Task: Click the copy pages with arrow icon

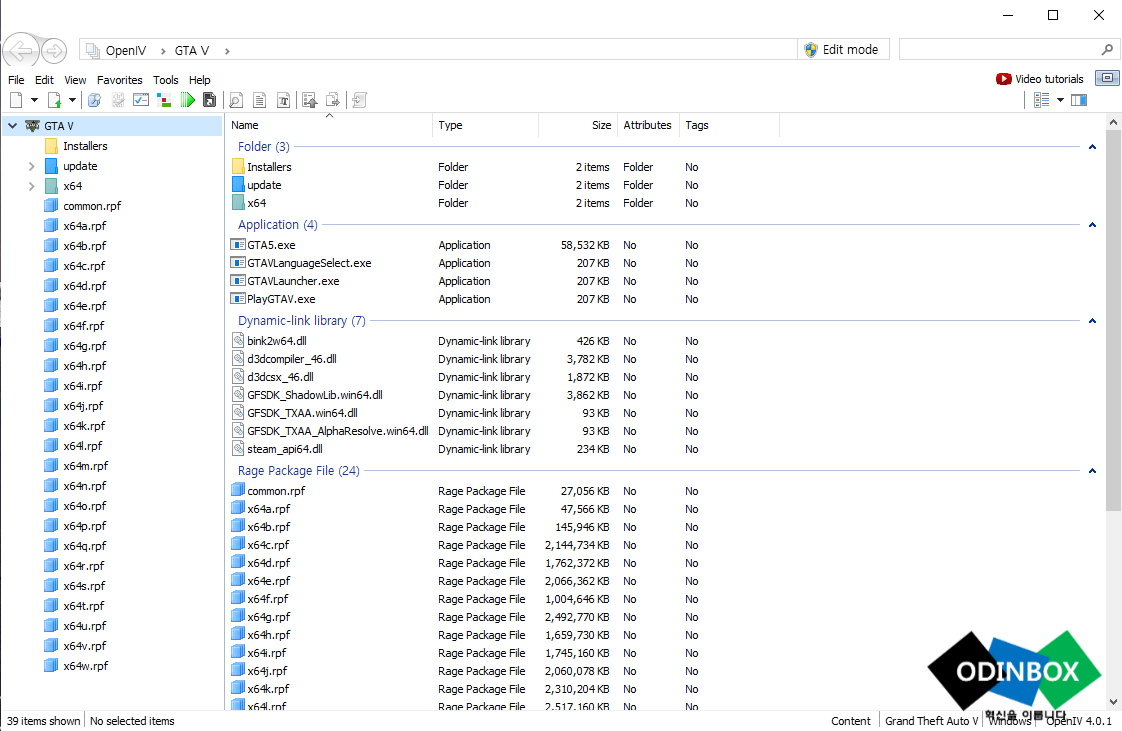Action: click(x=333, y=100)
